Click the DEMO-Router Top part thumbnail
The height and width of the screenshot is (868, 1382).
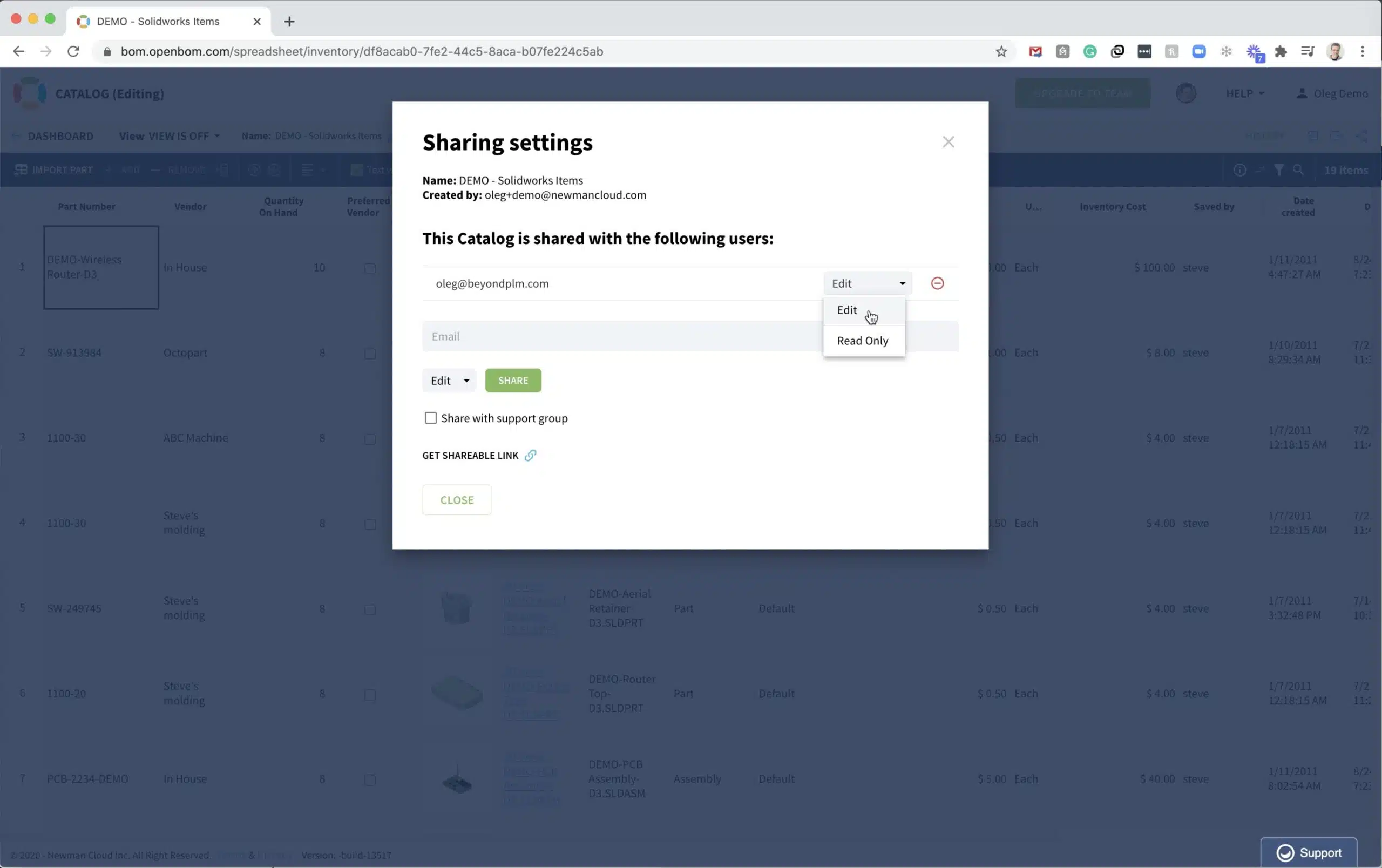tap(456, 693)
